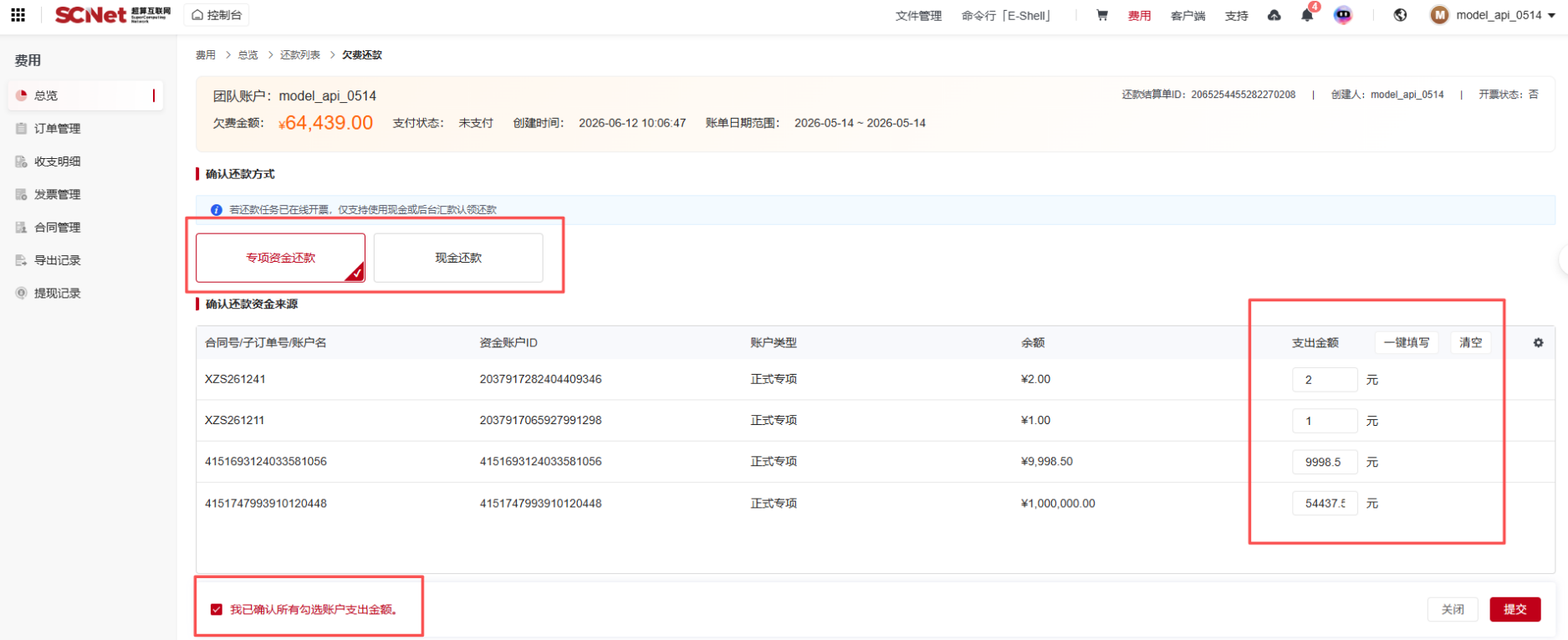This screenshot has width=1568, height=640.
Task: Click the 订单管理 sidebar icon
Action: [x=22, y=128]
